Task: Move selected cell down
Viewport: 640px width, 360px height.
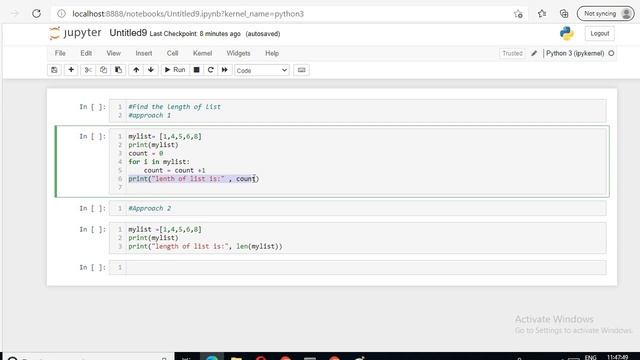Action: click(151, 70)
